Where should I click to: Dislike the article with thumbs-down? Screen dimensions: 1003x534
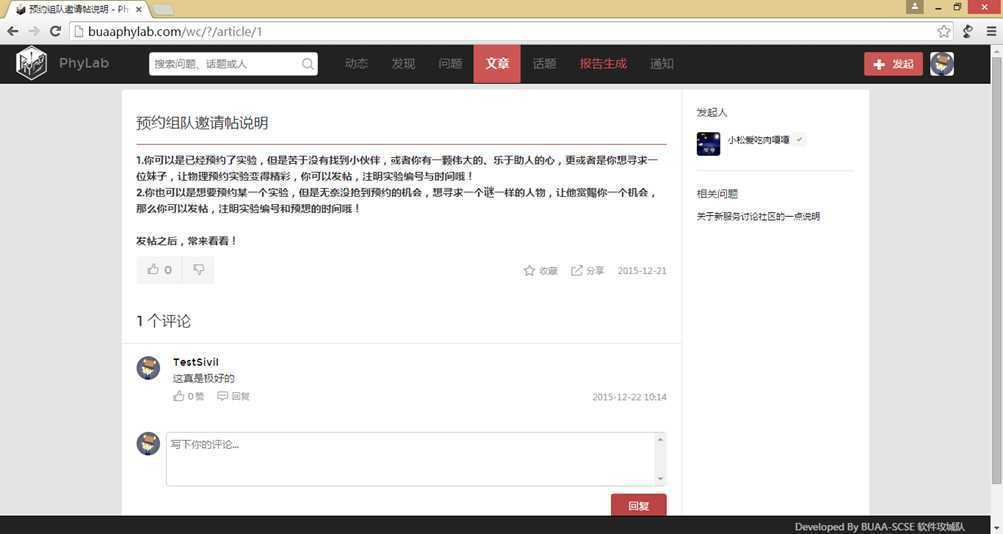198,270
